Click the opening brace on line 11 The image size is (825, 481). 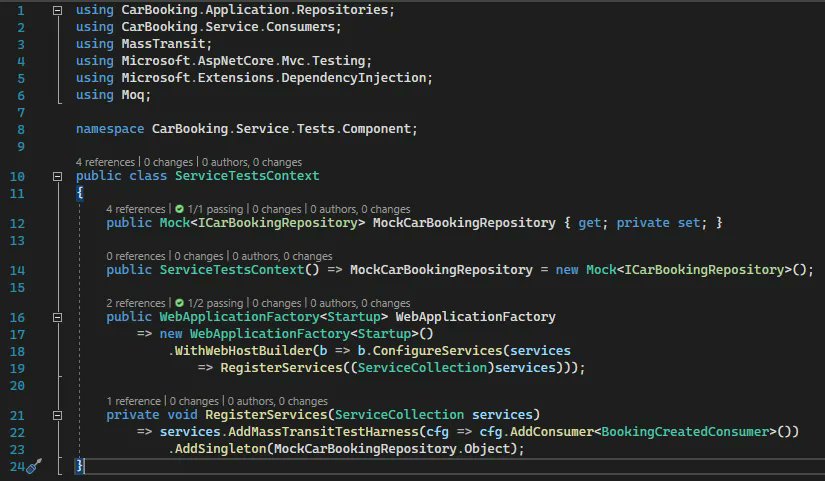79,193
